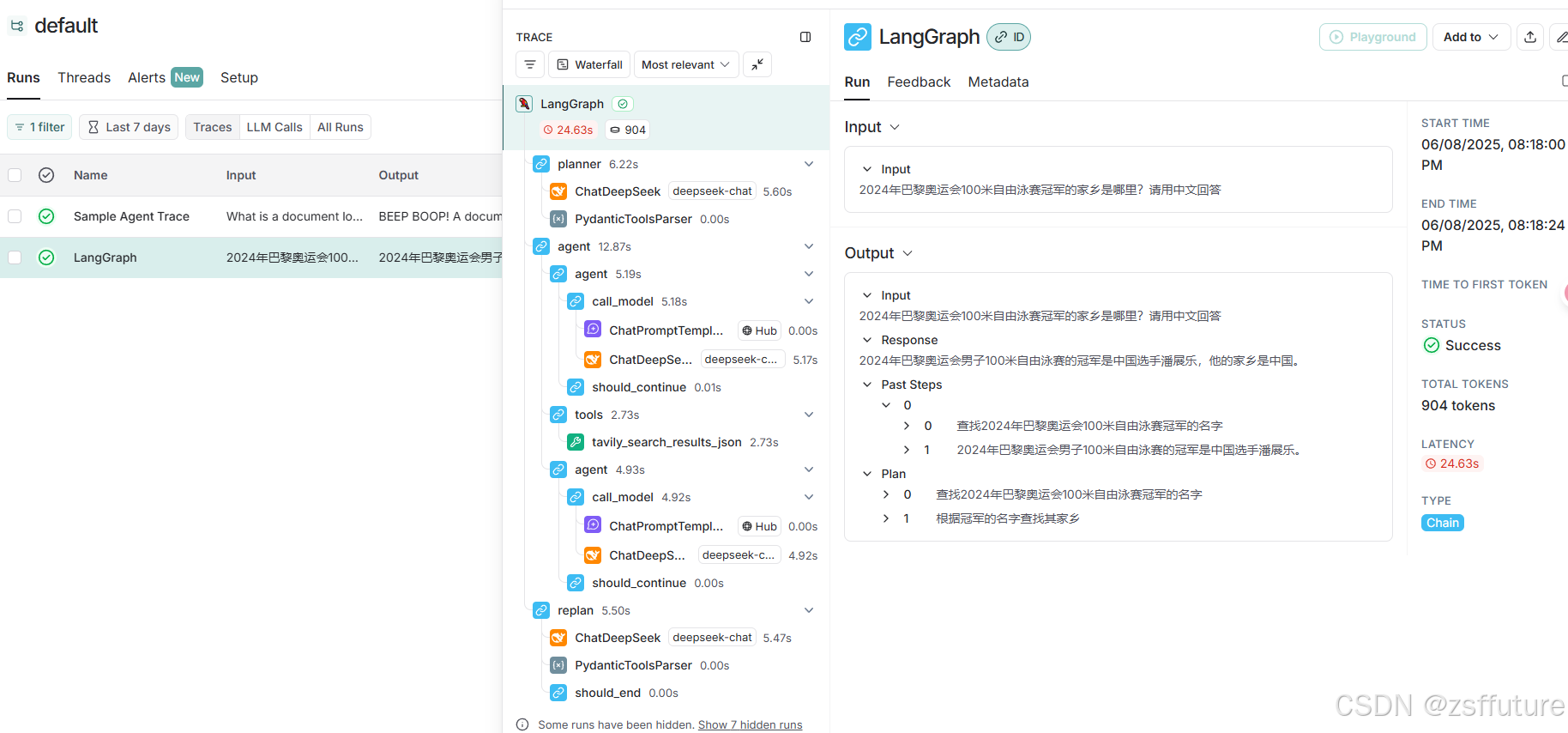This screenshot has height=733, width=1568.
Task: Select the planner chain icon
Action: point(541,164)
